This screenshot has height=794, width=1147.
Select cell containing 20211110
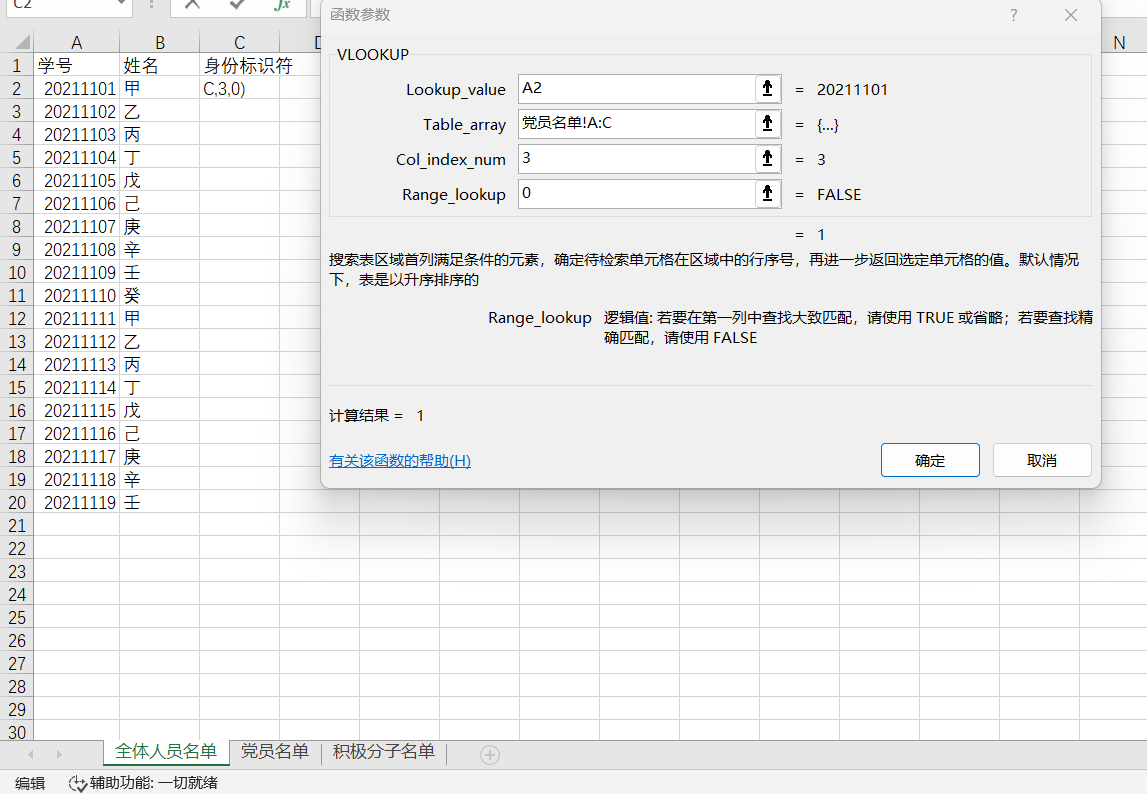(x=76, y=296)
